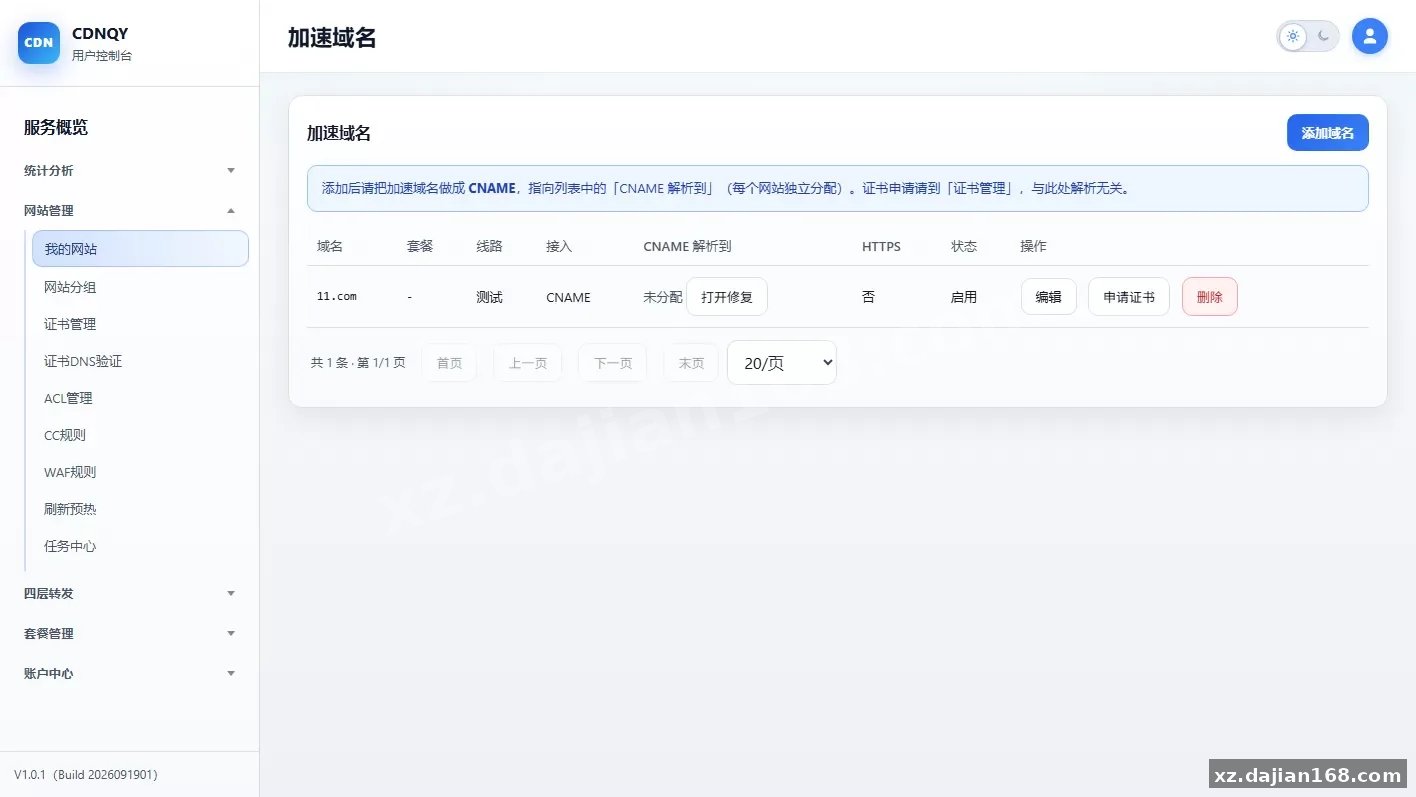Click the CNAME 解析到 column header
The height and width of the screenshot is (797, 1416).
[688, 246]
